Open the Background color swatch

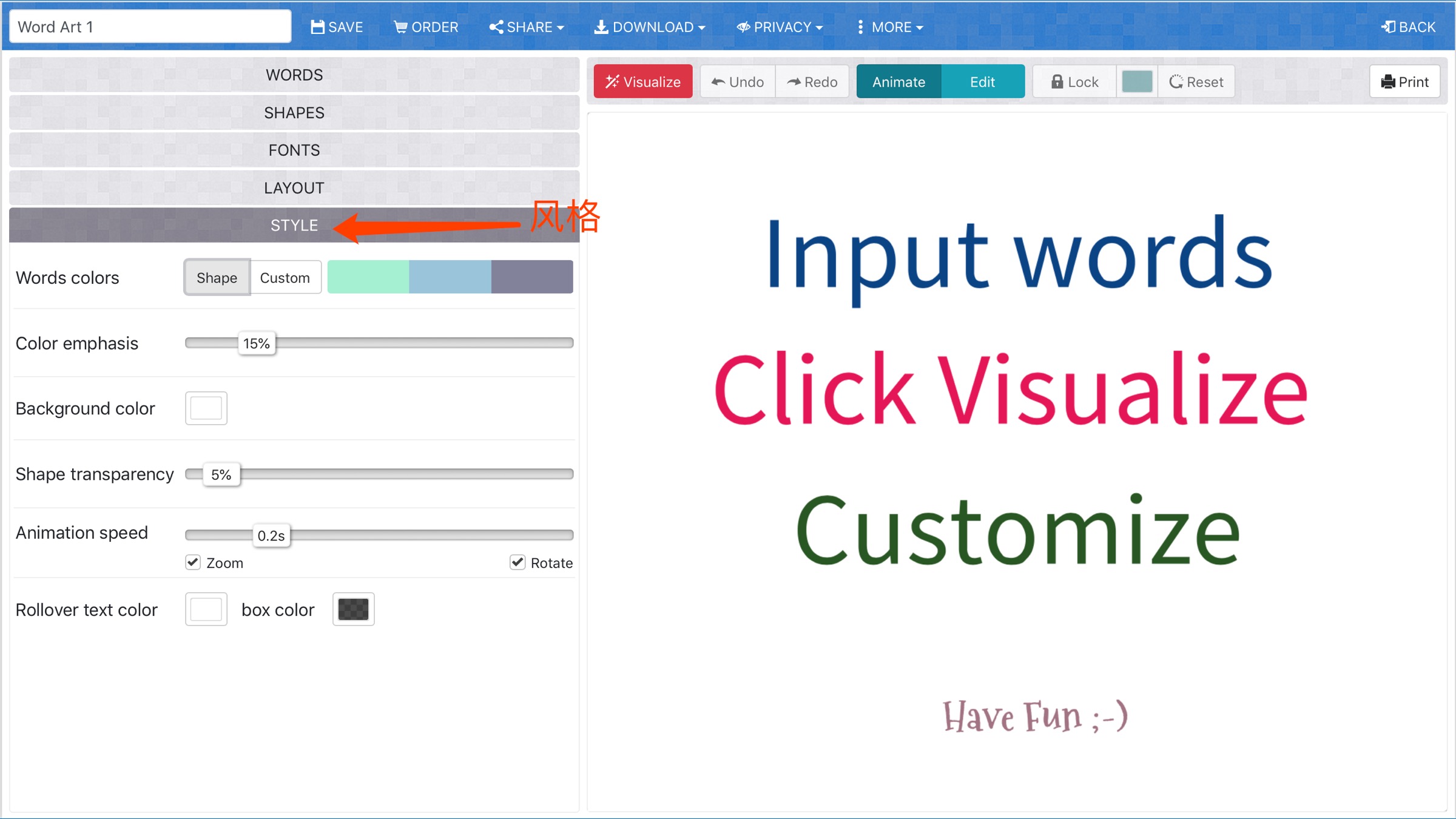[x=206, y=408]
